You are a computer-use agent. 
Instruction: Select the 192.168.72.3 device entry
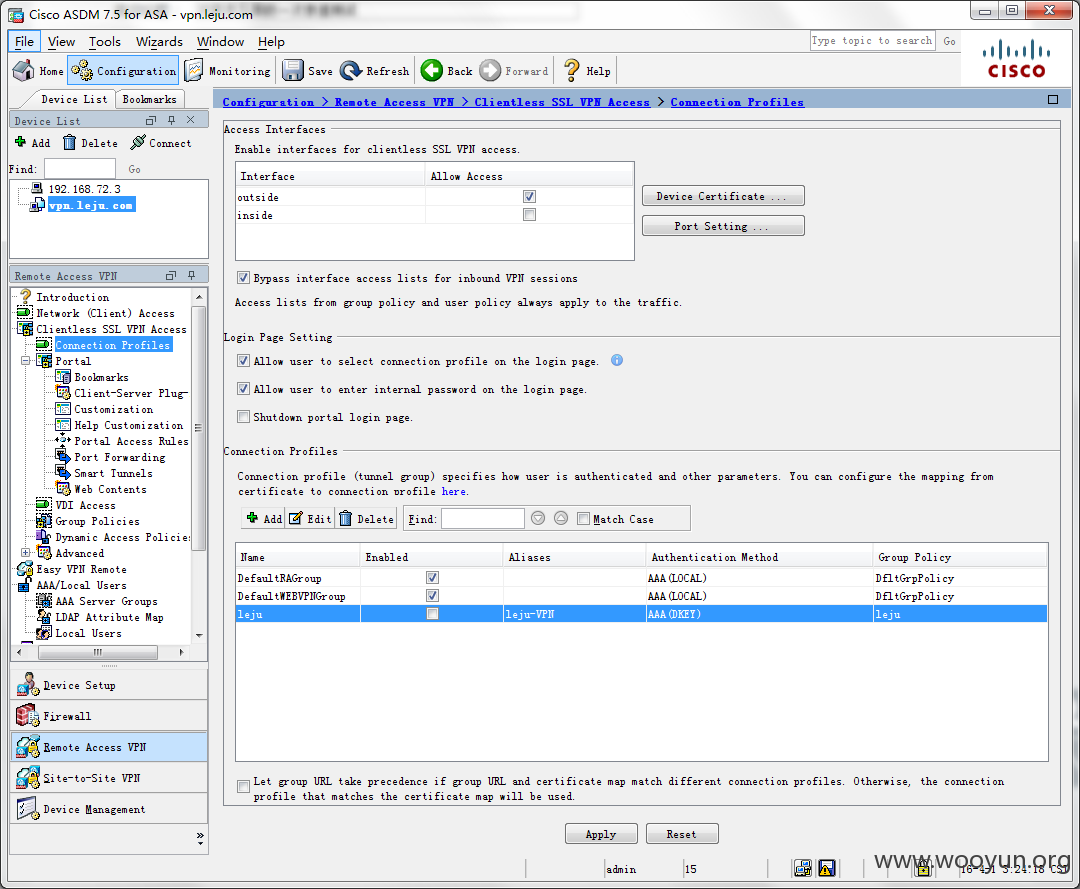coord(84,189)
